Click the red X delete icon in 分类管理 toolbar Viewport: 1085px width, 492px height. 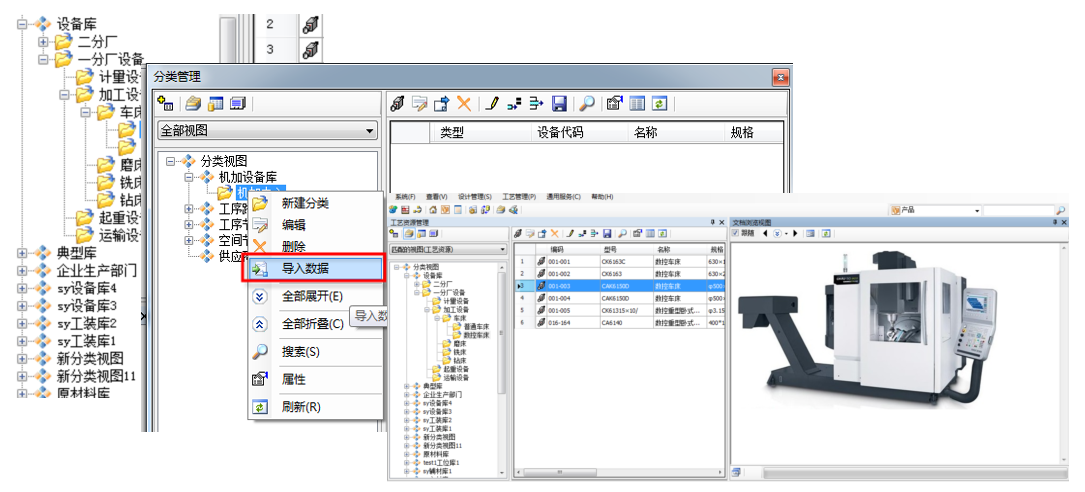464,103
